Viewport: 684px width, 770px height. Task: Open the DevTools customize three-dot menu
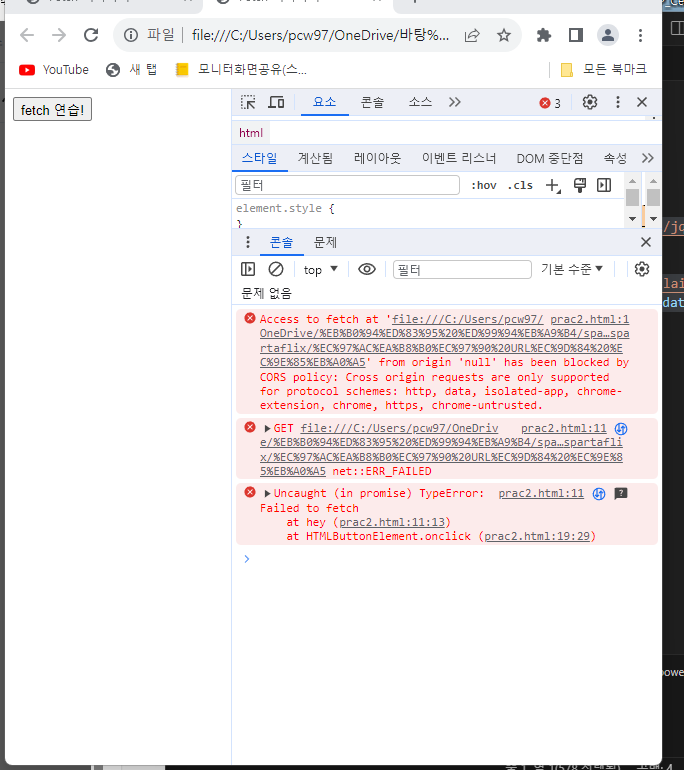[x=618, y=102]
